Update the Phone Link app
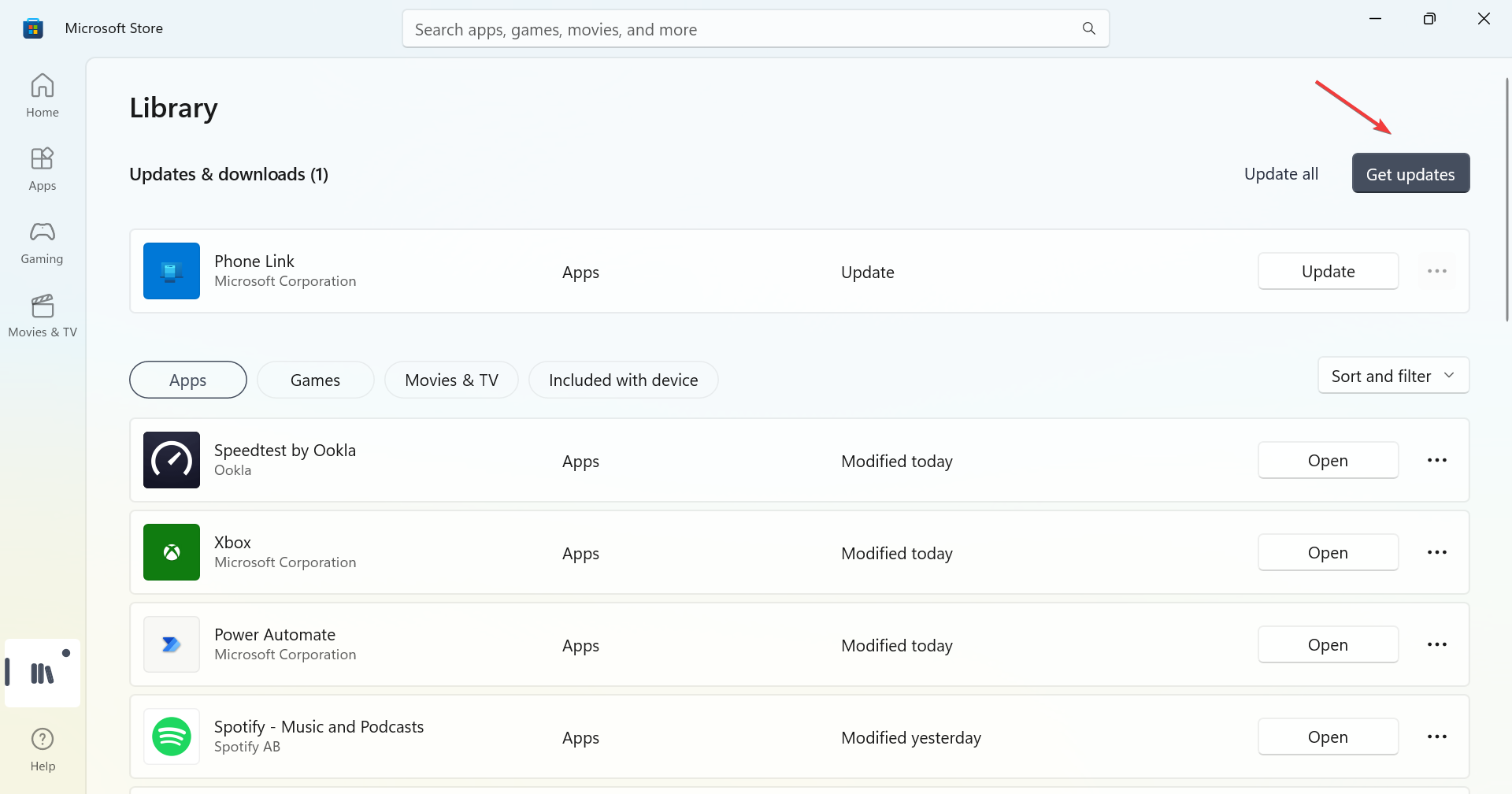Screen dimensions: 1512x794 [x=1328, y=271]
